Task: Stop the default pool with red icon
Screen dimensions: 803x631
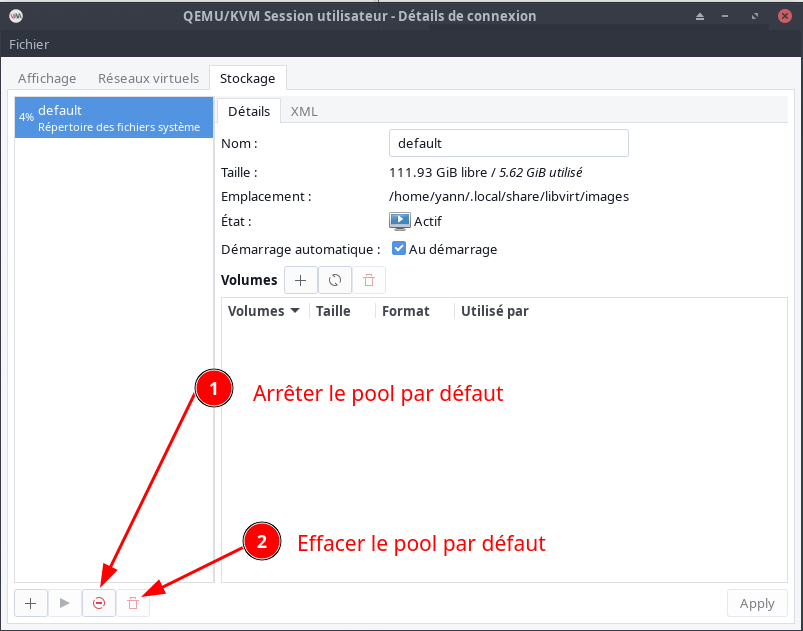Action: 99,603
